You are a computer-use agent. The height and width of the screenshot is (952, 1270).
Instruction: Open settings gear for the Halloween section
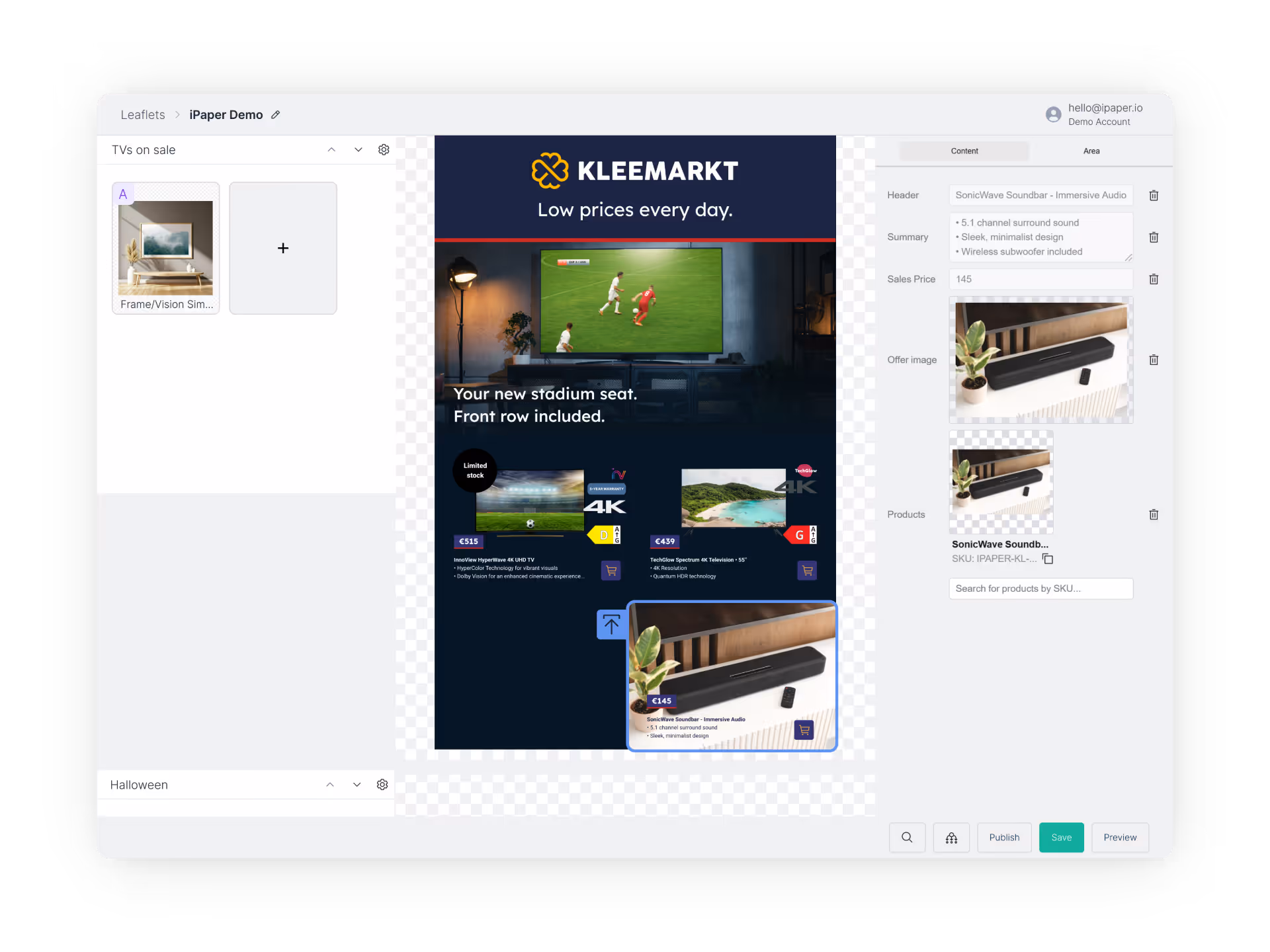pos(382,785)
